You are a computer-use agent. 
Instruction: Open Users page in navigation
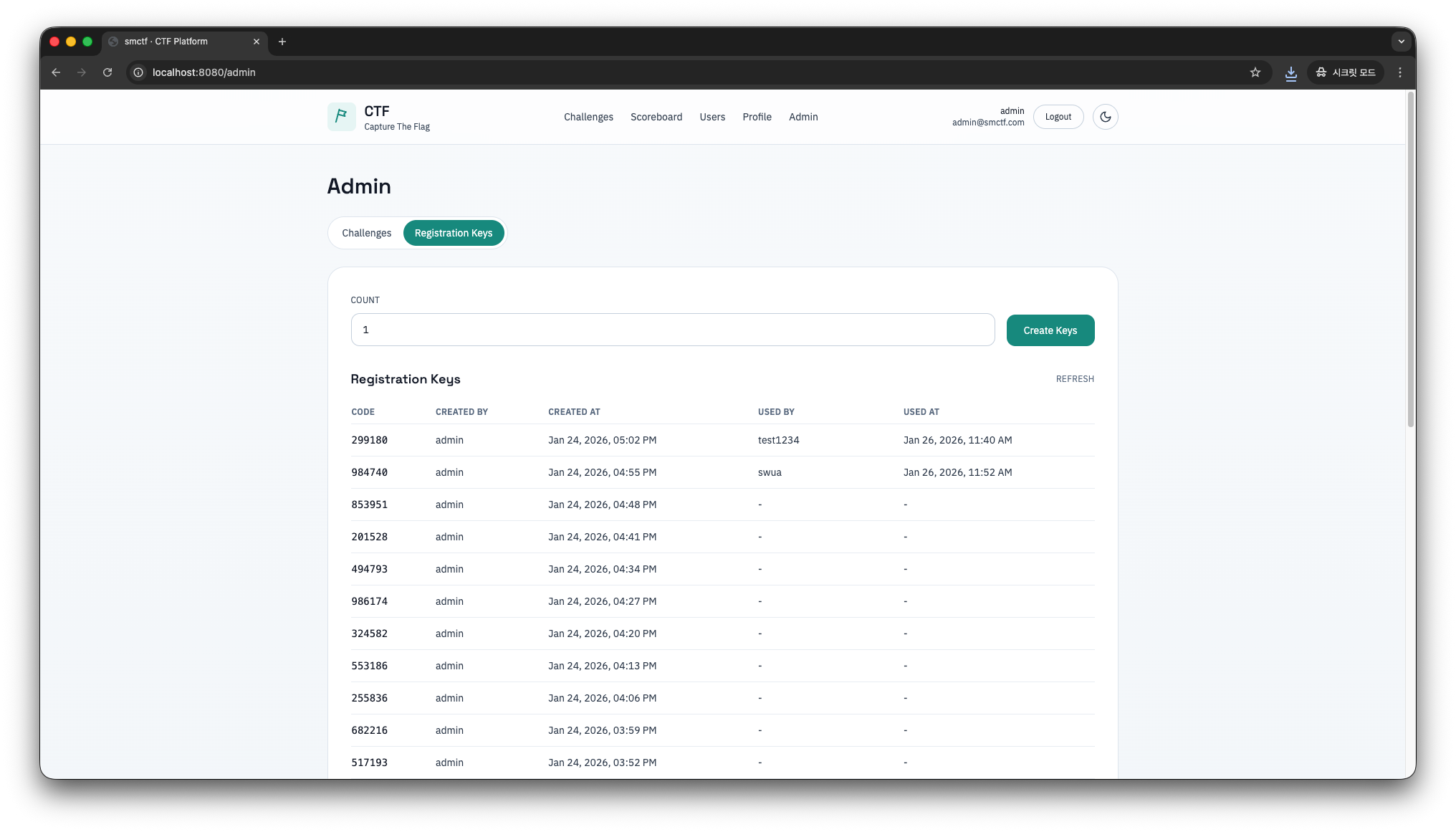(712, 117)
